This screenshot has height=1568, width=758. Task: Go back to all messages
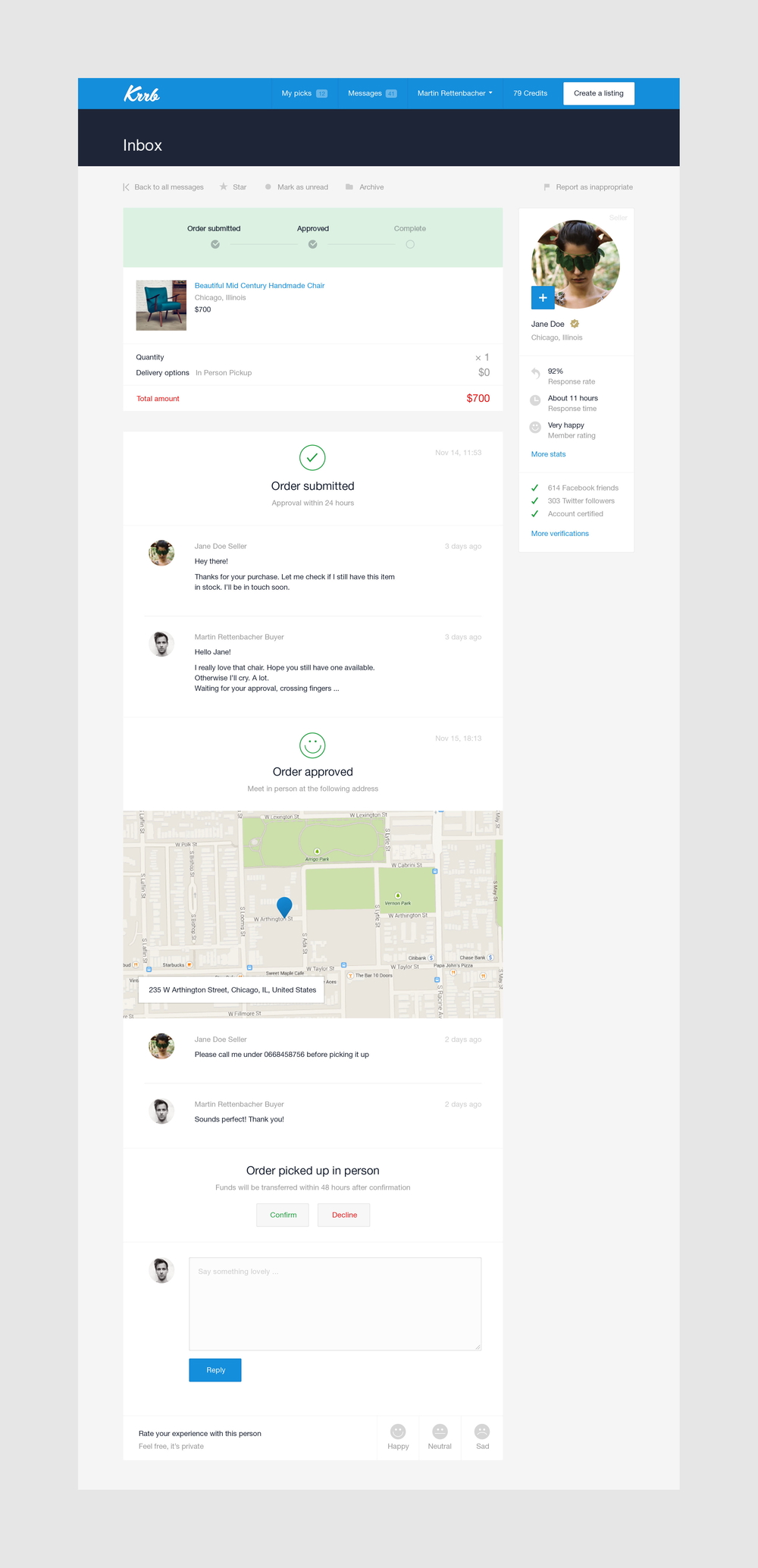tap(164, 187)
